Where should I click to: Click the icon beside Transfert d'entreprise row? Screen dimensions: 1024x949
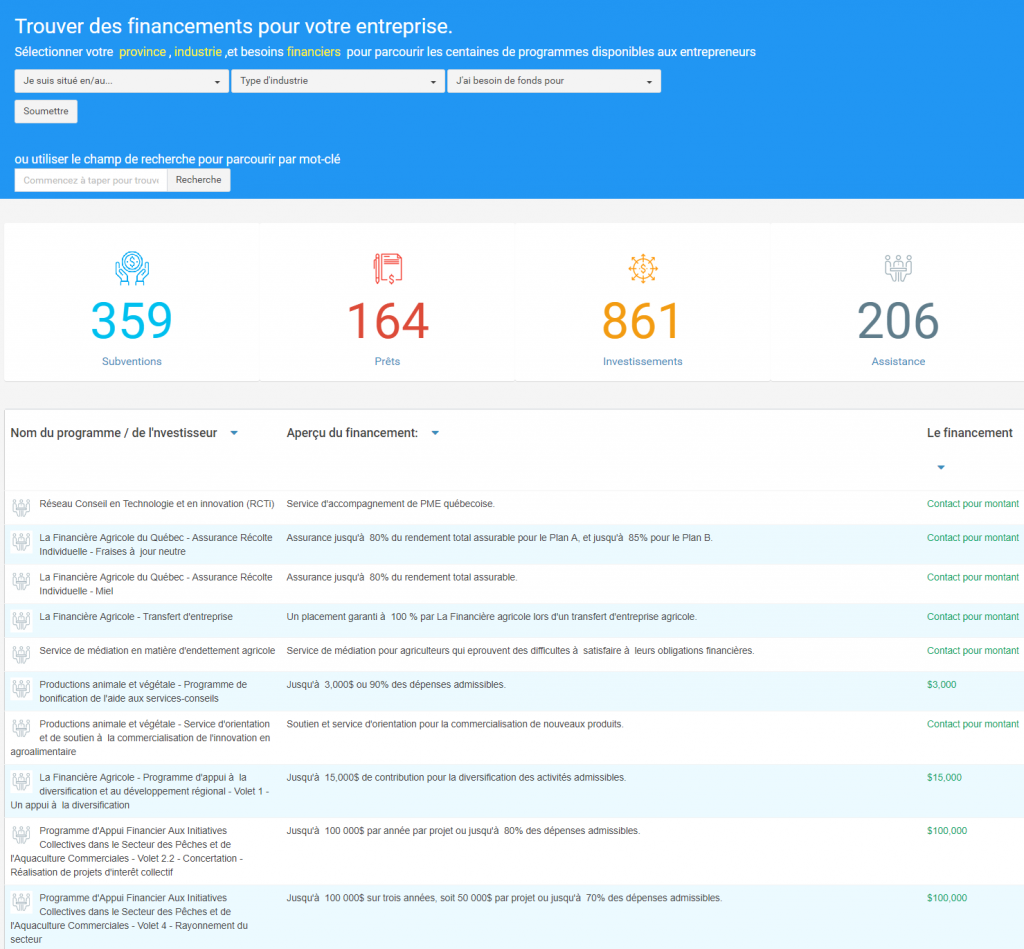(x=22, y=620)
